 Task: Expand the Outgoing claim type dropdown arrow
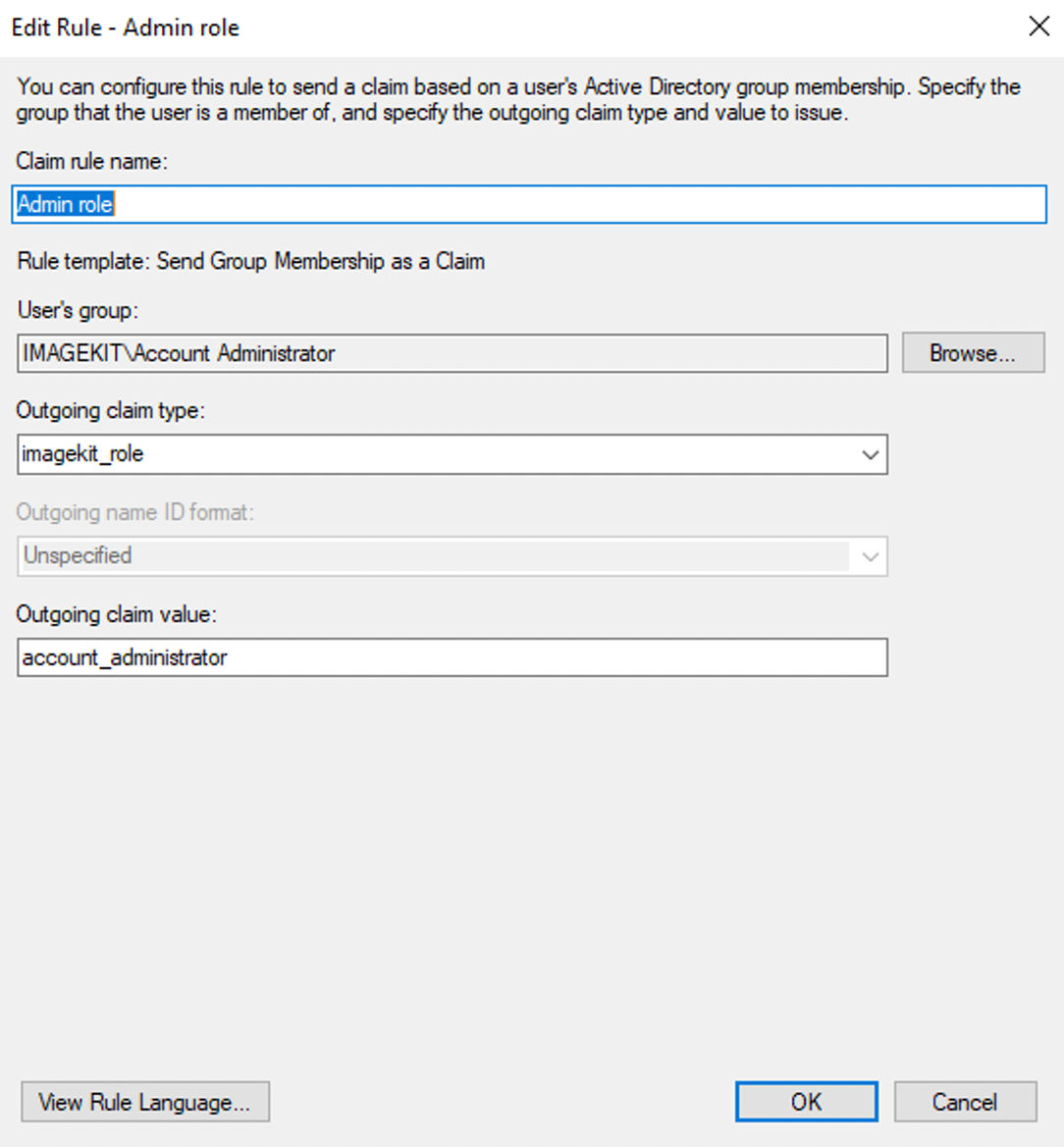coord(870,454)
